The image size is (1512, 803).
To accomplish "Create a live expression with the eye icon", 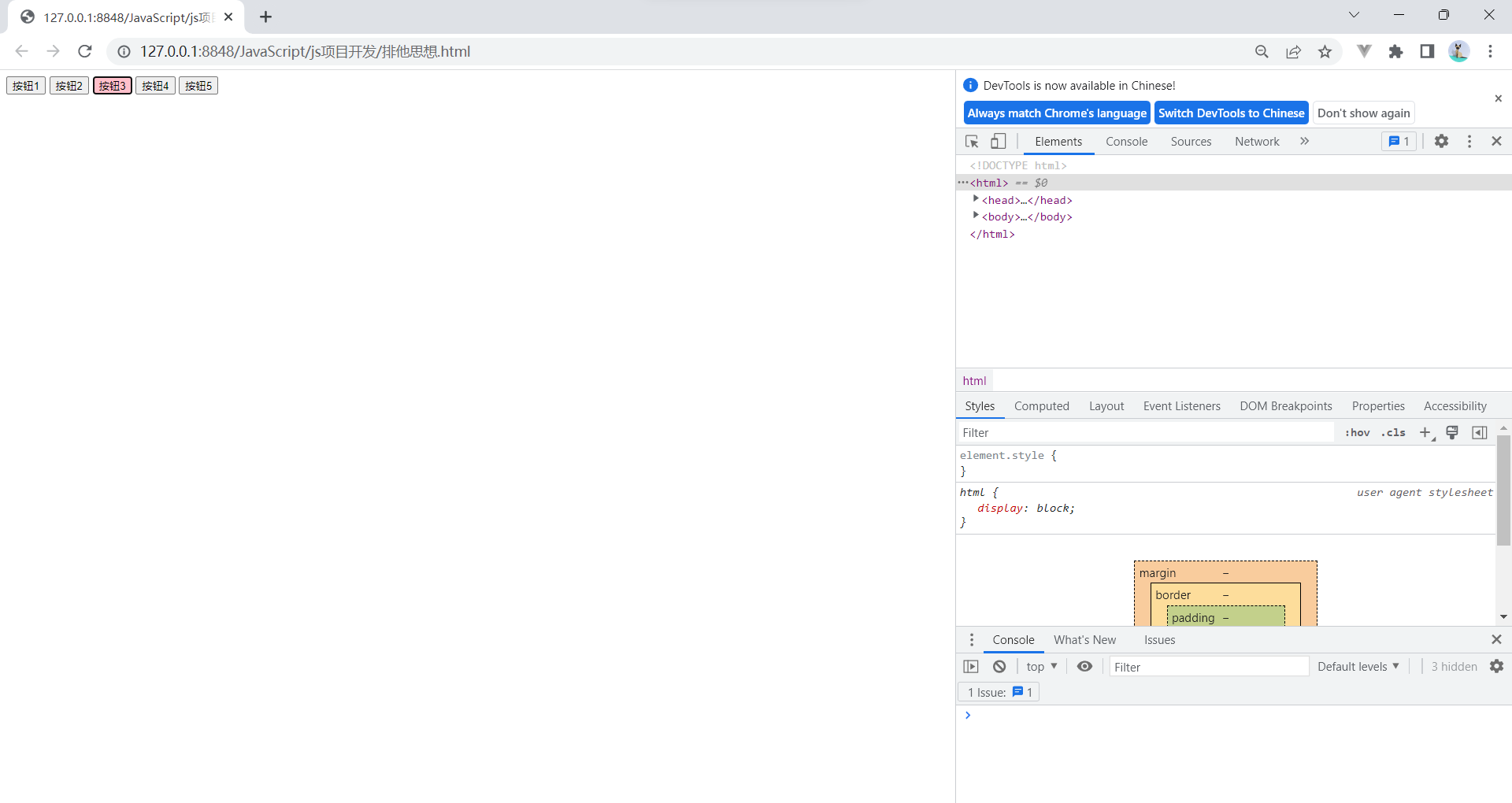I will coord(1084,666).
